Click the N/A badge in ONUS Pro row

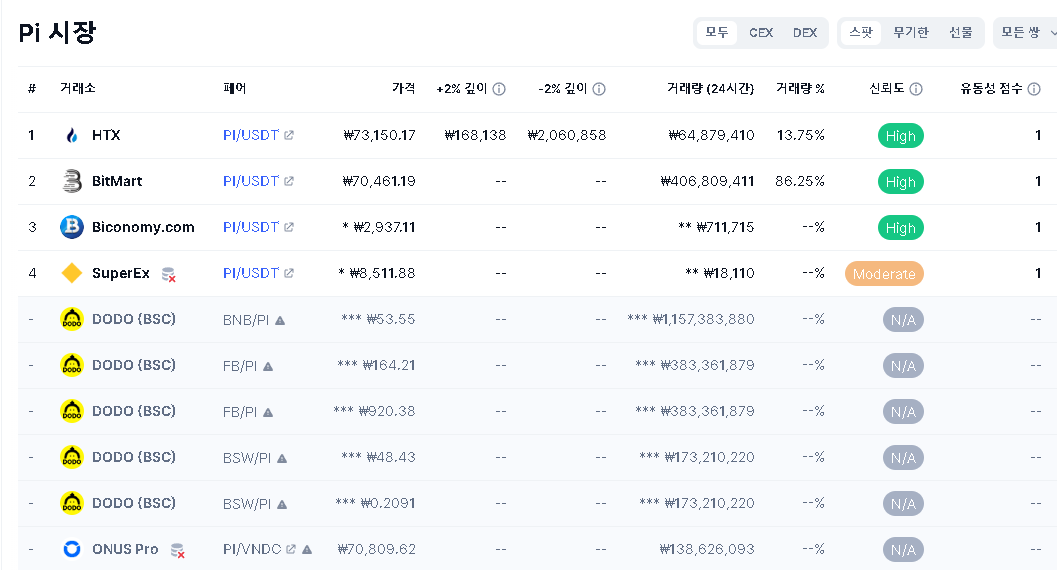pos(903,550)
